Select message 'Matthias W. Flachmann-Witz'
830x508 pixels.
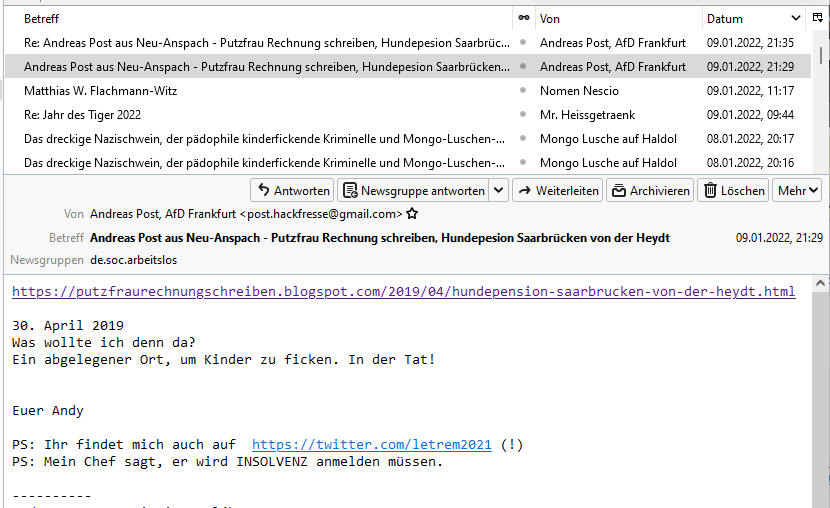click(x=101, y=91)
